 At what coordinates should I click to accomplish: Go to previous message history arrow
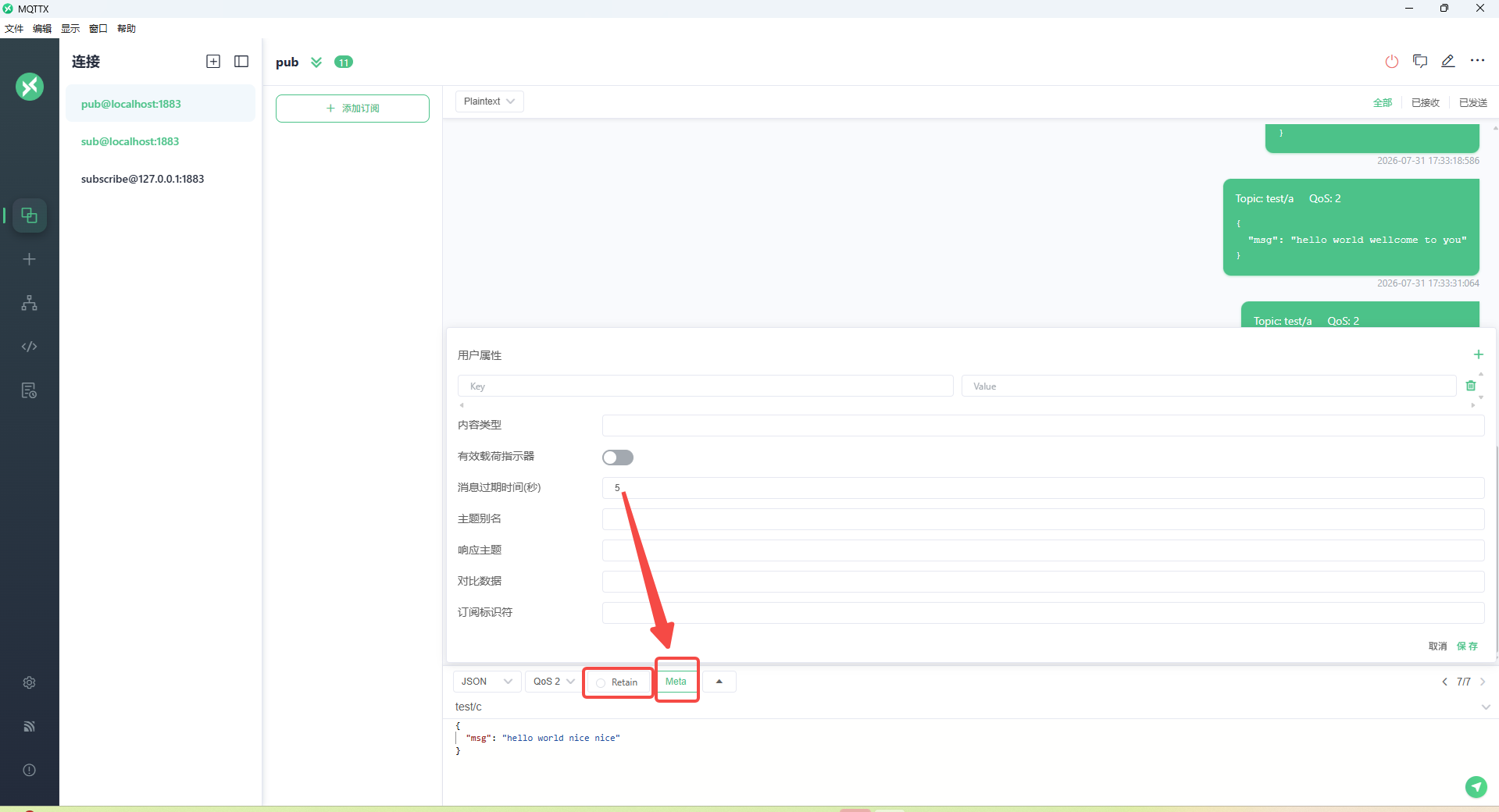click(x=1445, y=682)
